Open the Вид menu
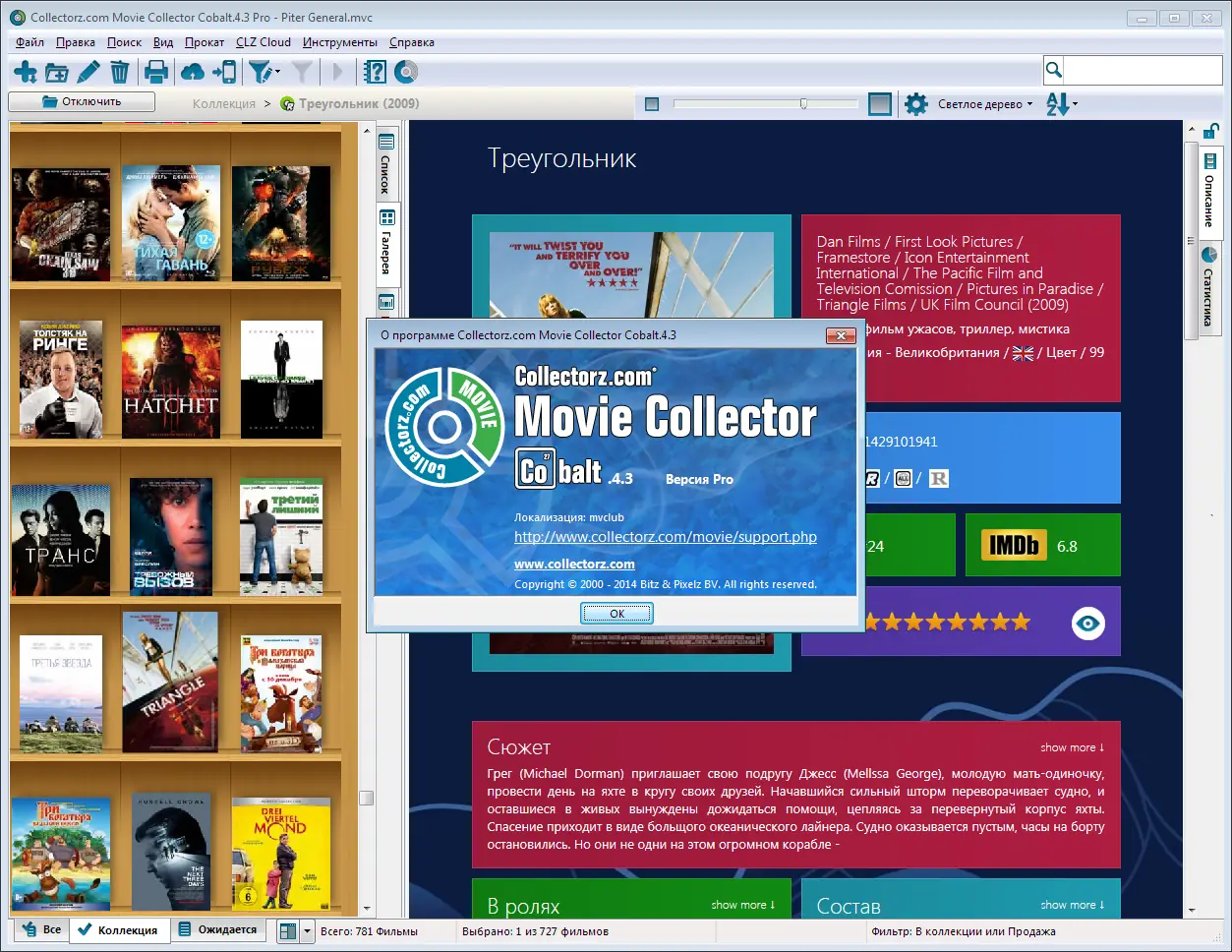The height and width of the screenshot is (952, 1232). 163,42
